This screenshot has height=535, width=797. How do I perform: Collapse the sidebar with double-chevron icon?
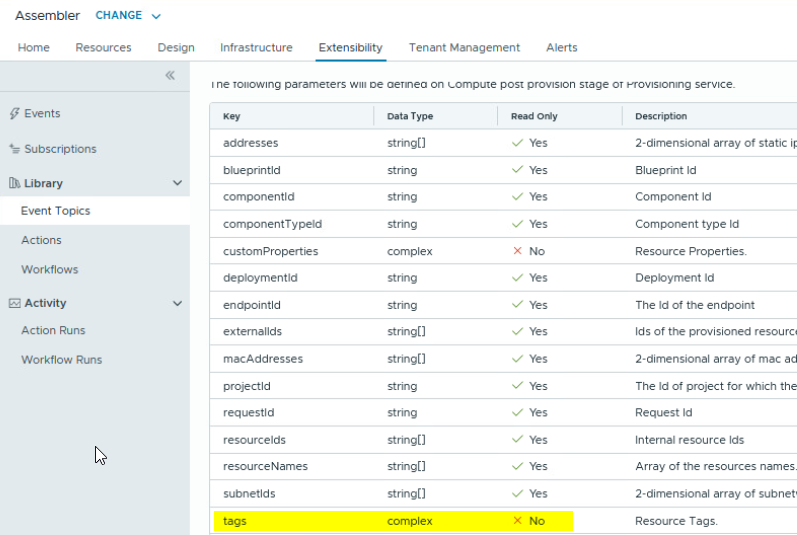point(170,76)
